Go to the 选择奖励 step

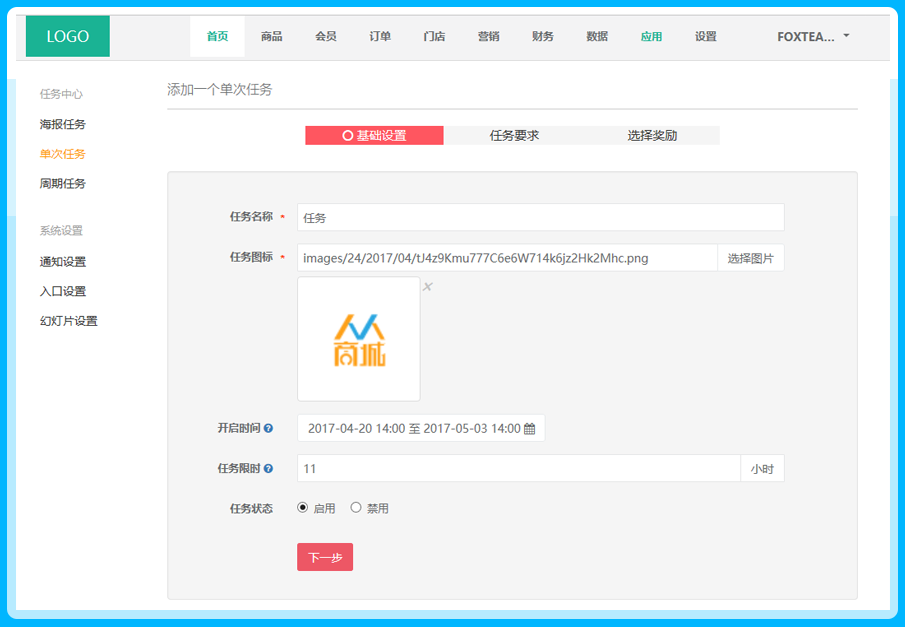coord(652,135)
